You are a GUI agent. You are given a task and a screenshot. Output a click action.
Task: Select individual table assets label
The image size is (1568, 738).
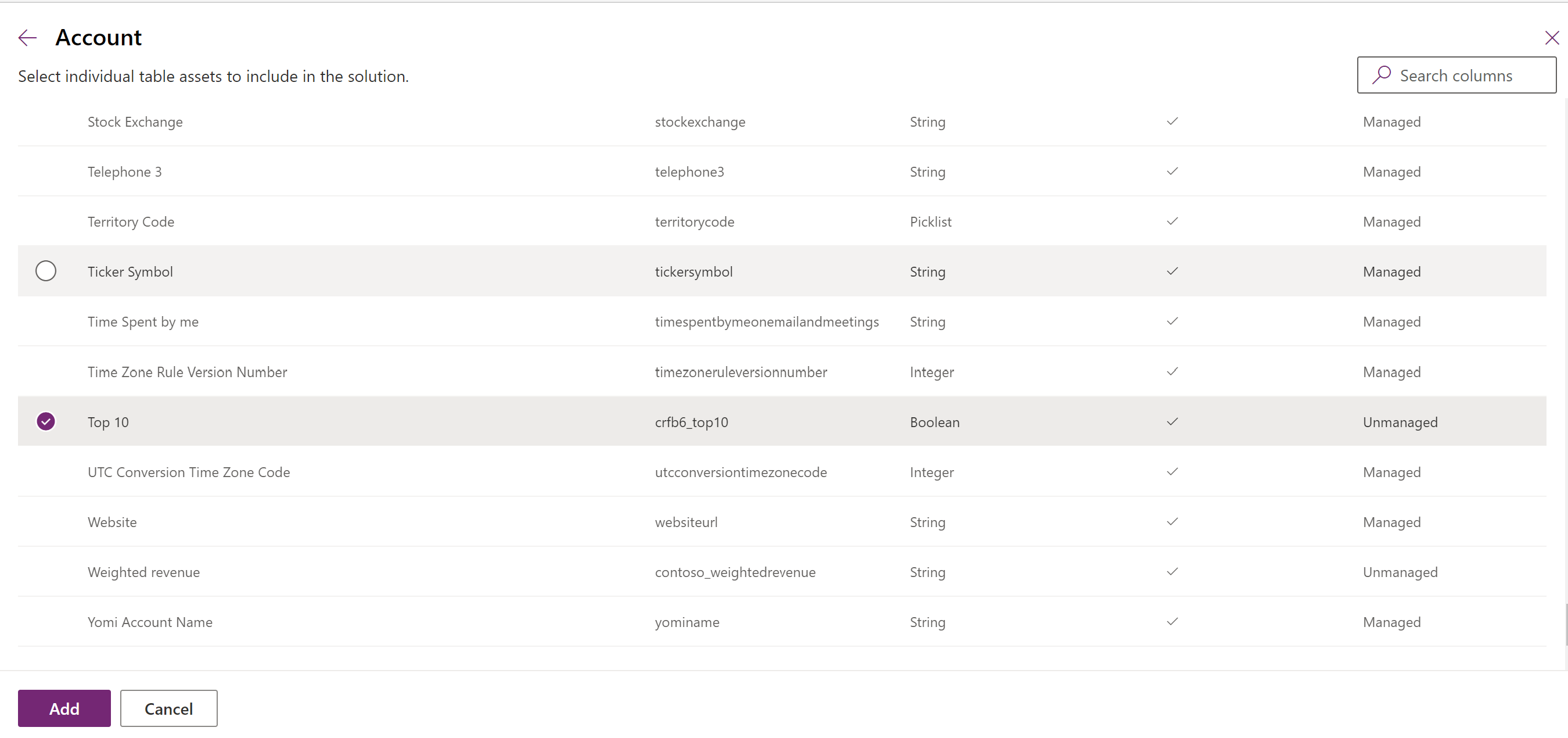[213, 76]
